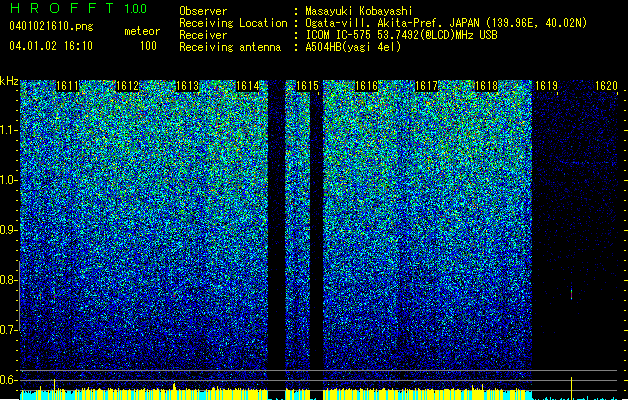Click the 1.0 kHz axis tick label
This screenshot has height=400, width=629.
tap(8, 180)
